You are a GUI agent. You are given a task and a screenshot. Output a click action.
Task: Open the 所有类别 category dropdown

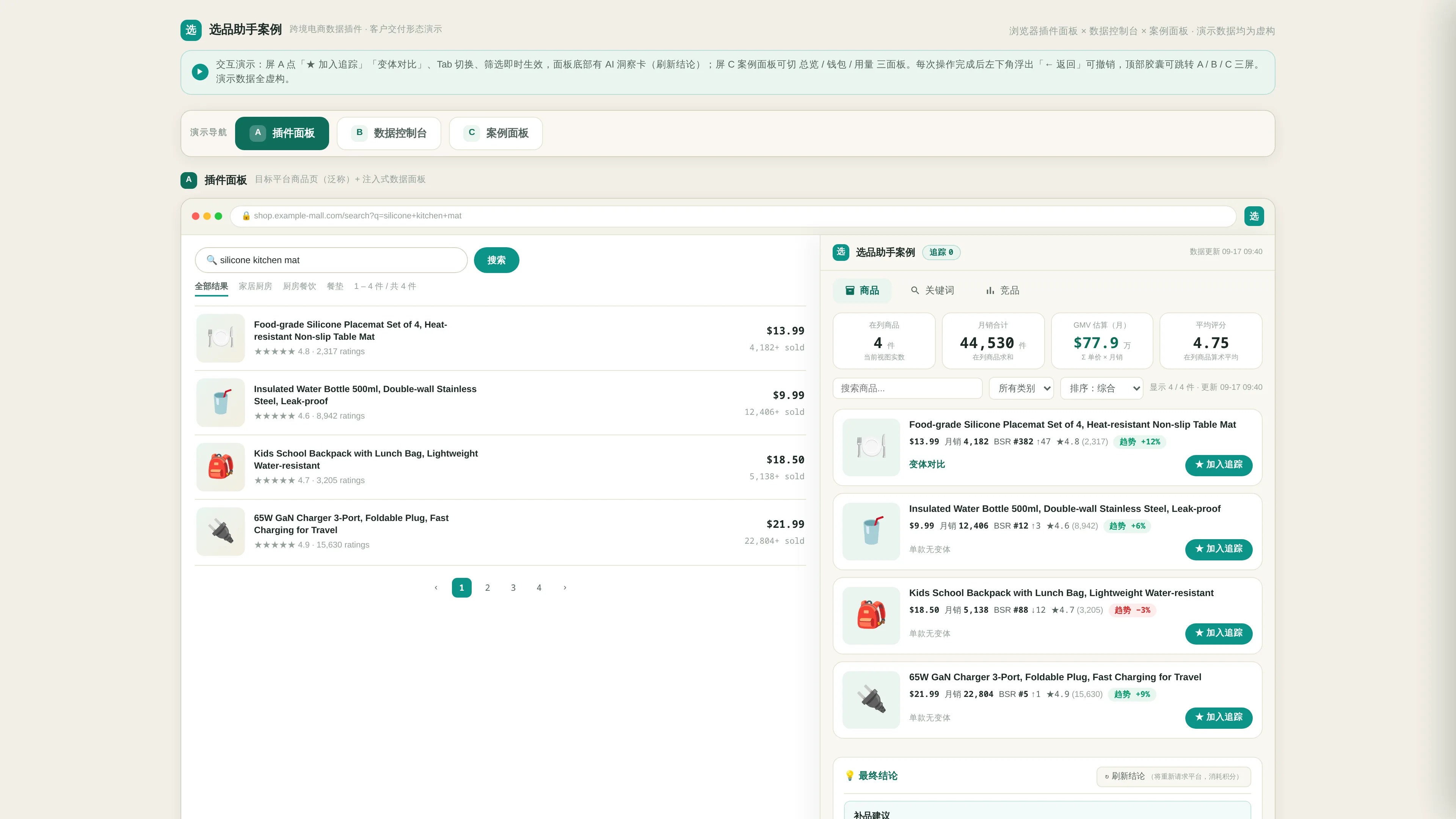[x=1021, y=388]
